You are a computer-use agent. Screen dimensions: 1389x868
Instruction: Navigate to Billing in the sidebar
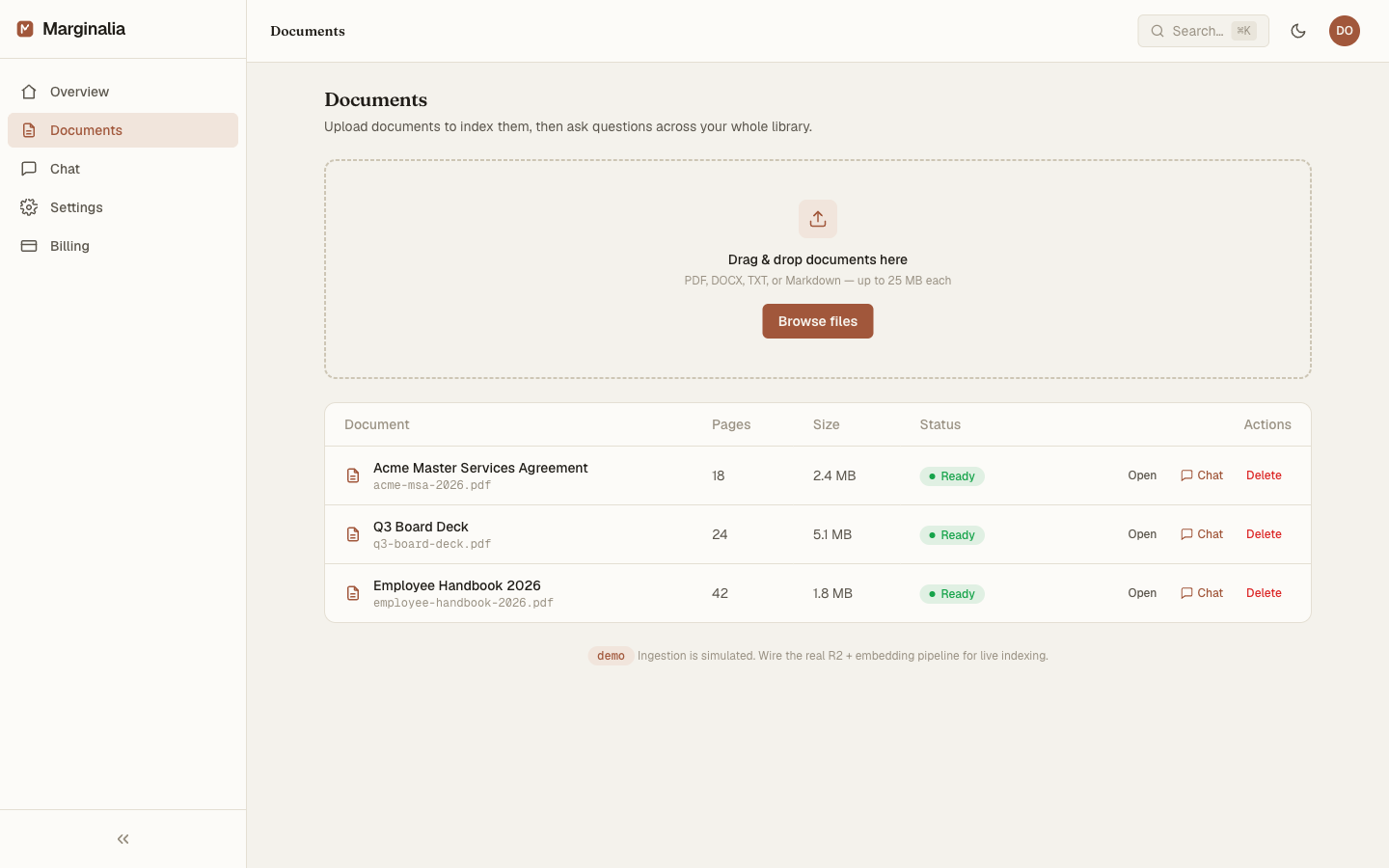pos(123,246)
